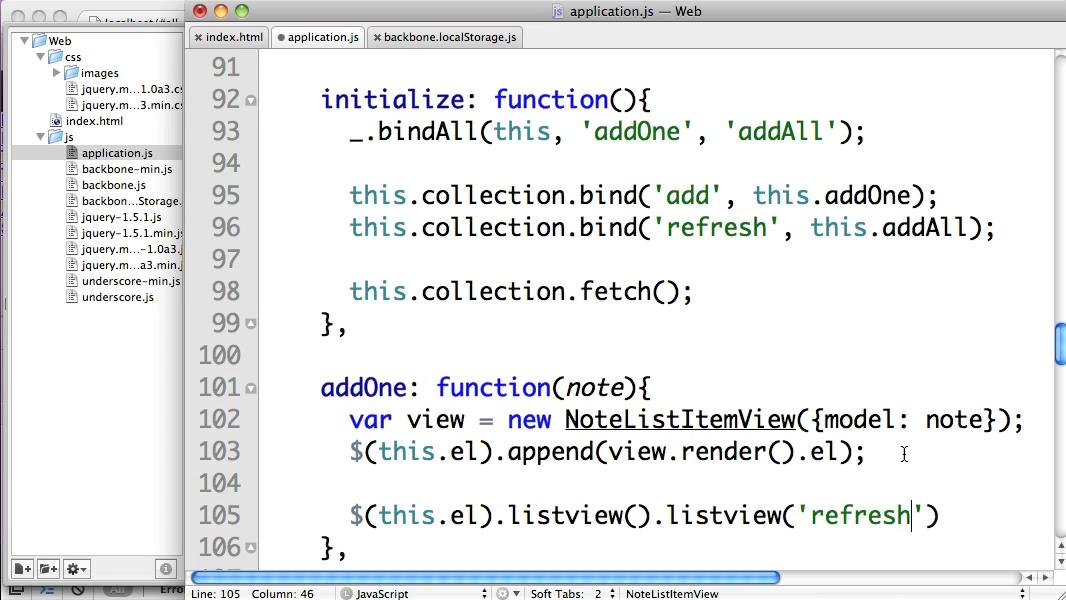Image resolution: width=1066 pixels, height=600 pixels.
Task: Select application.js in the project tree
Action: (117, 153)
